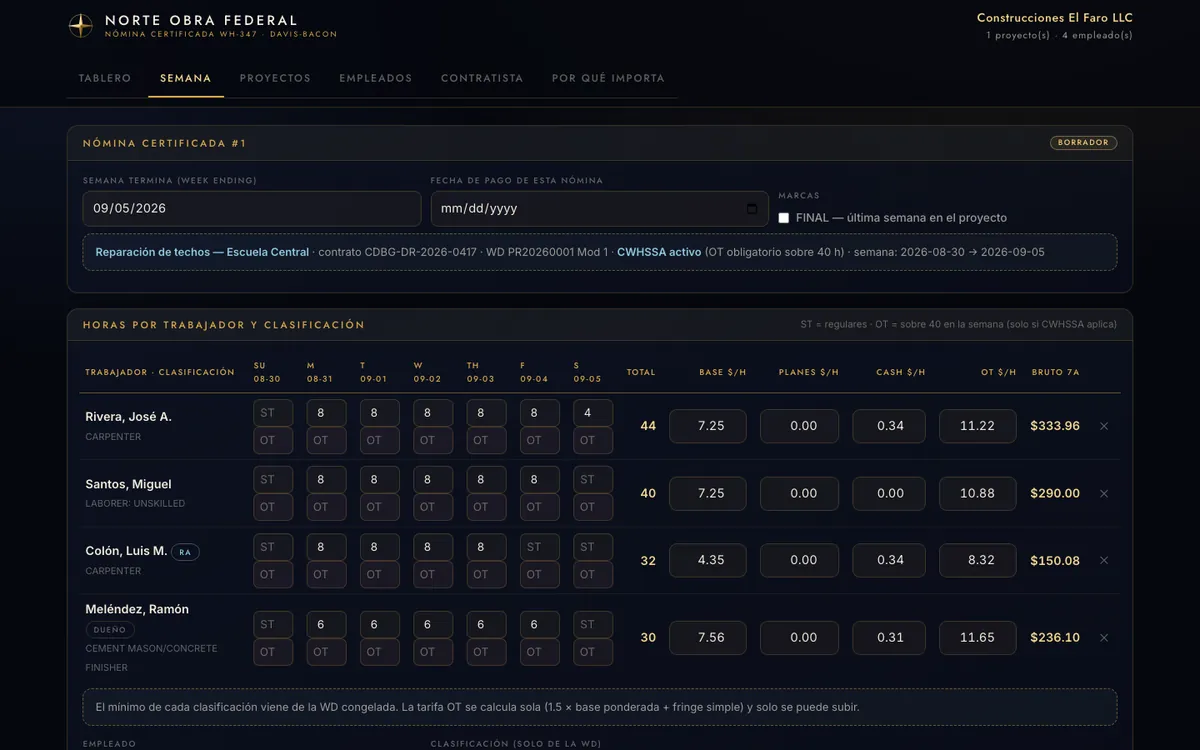
Task: Click Santos's cash rate 0.00 field
Action: tap(889, 493)
